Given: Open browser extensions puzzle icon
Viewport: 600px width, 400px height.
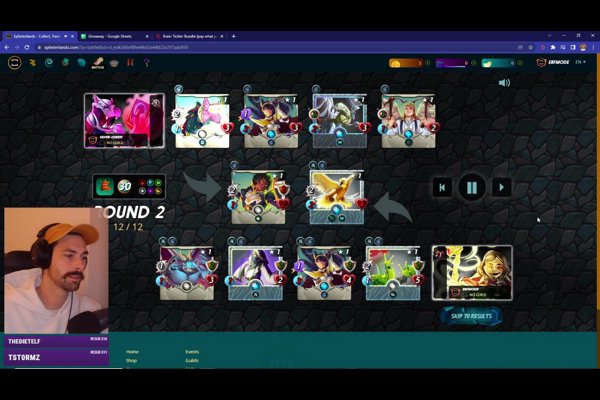Looking at the screenshot, I should tap(553, 47).
